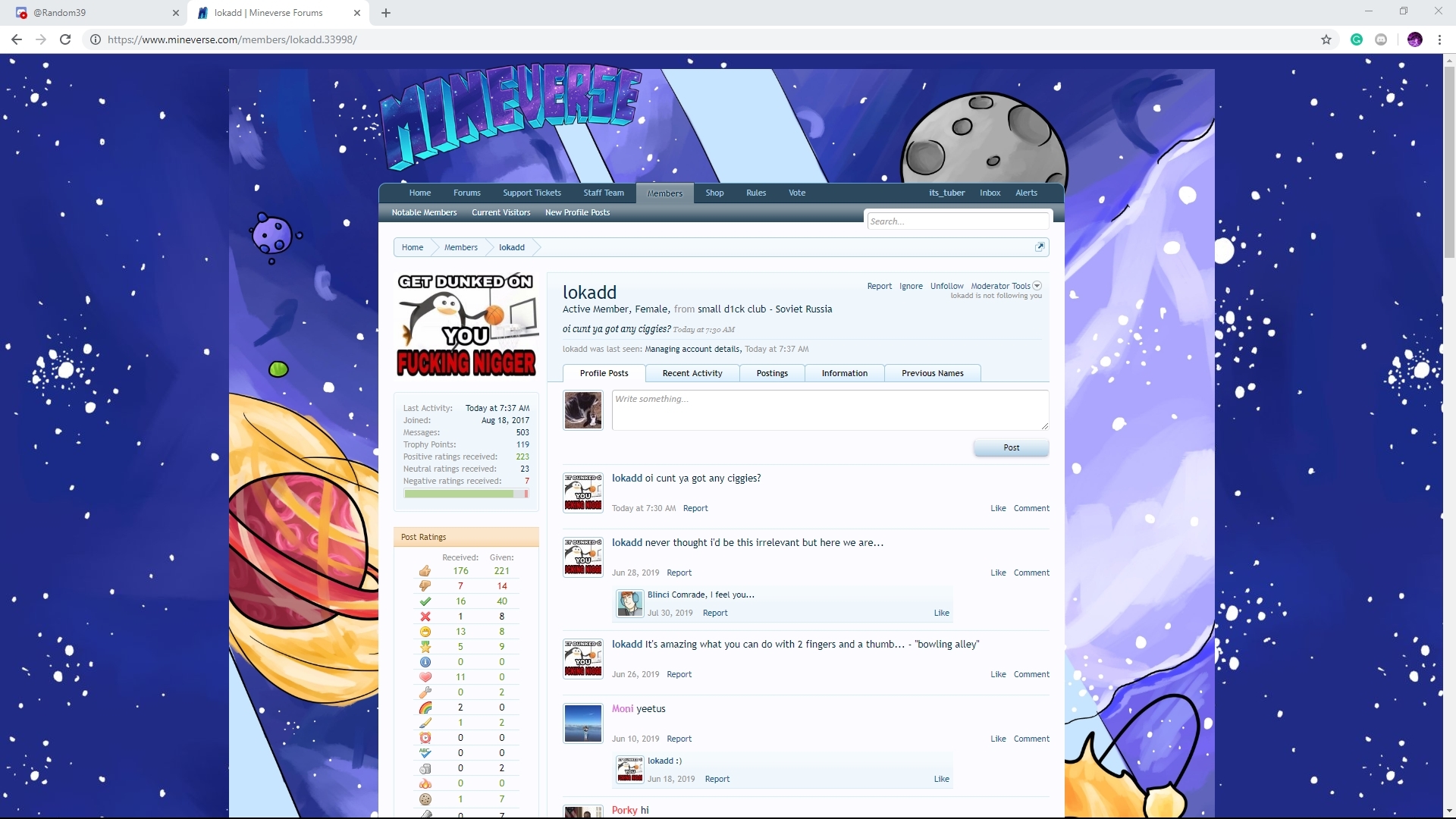Open Support Tickets in the nav bar

tap(532, 193)
